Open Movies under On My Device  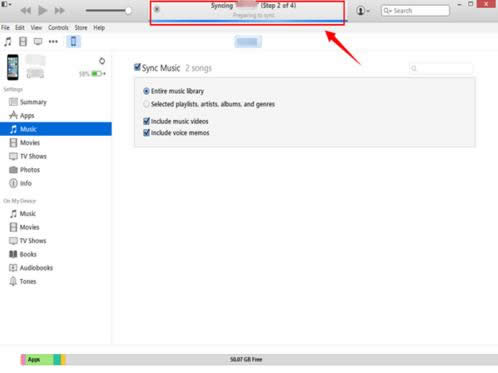pos(56,227)
